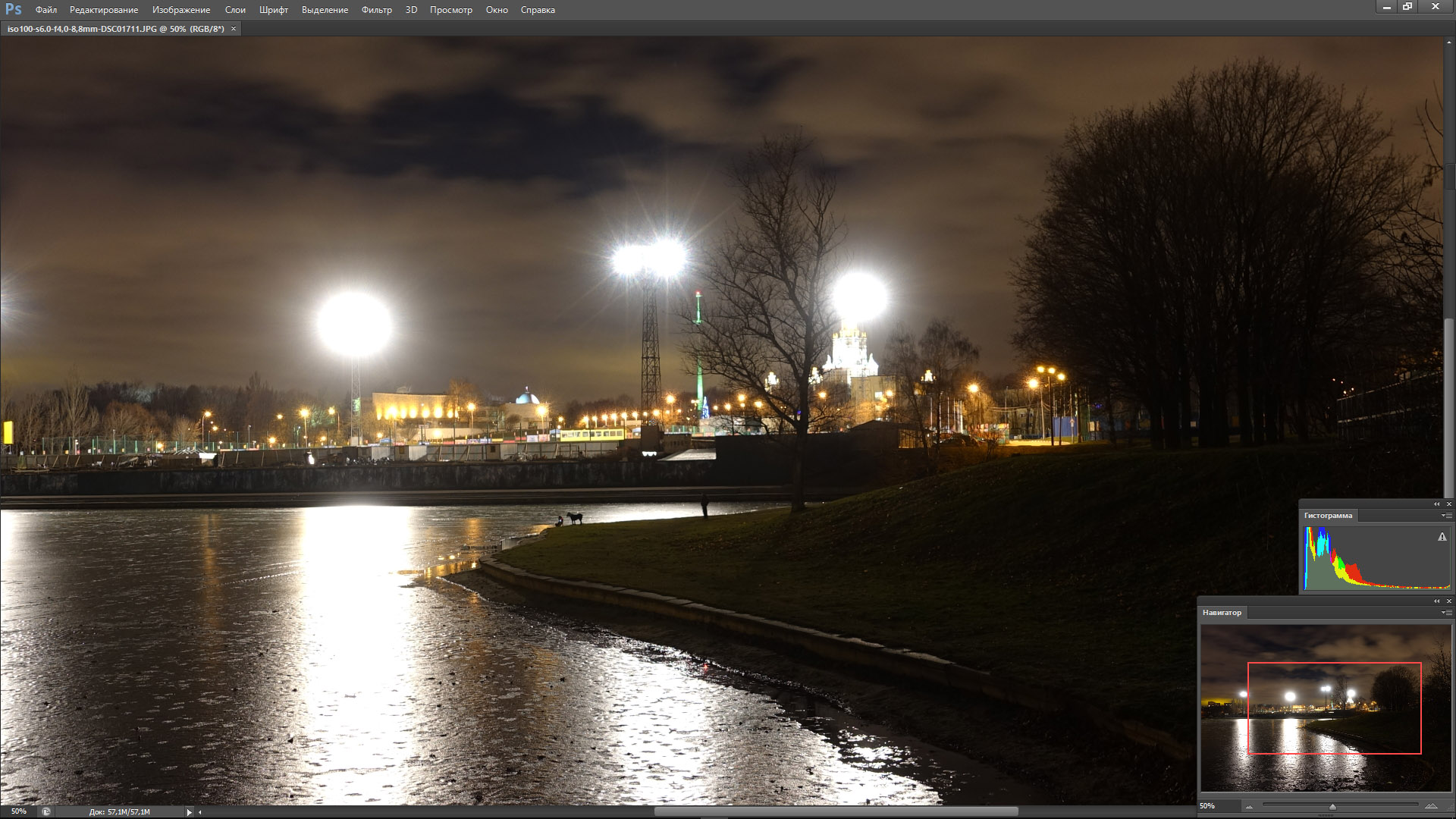This screenshot has width=1456, height=819.
Task: Open the Фильтр menu
Action: point(376,10)
